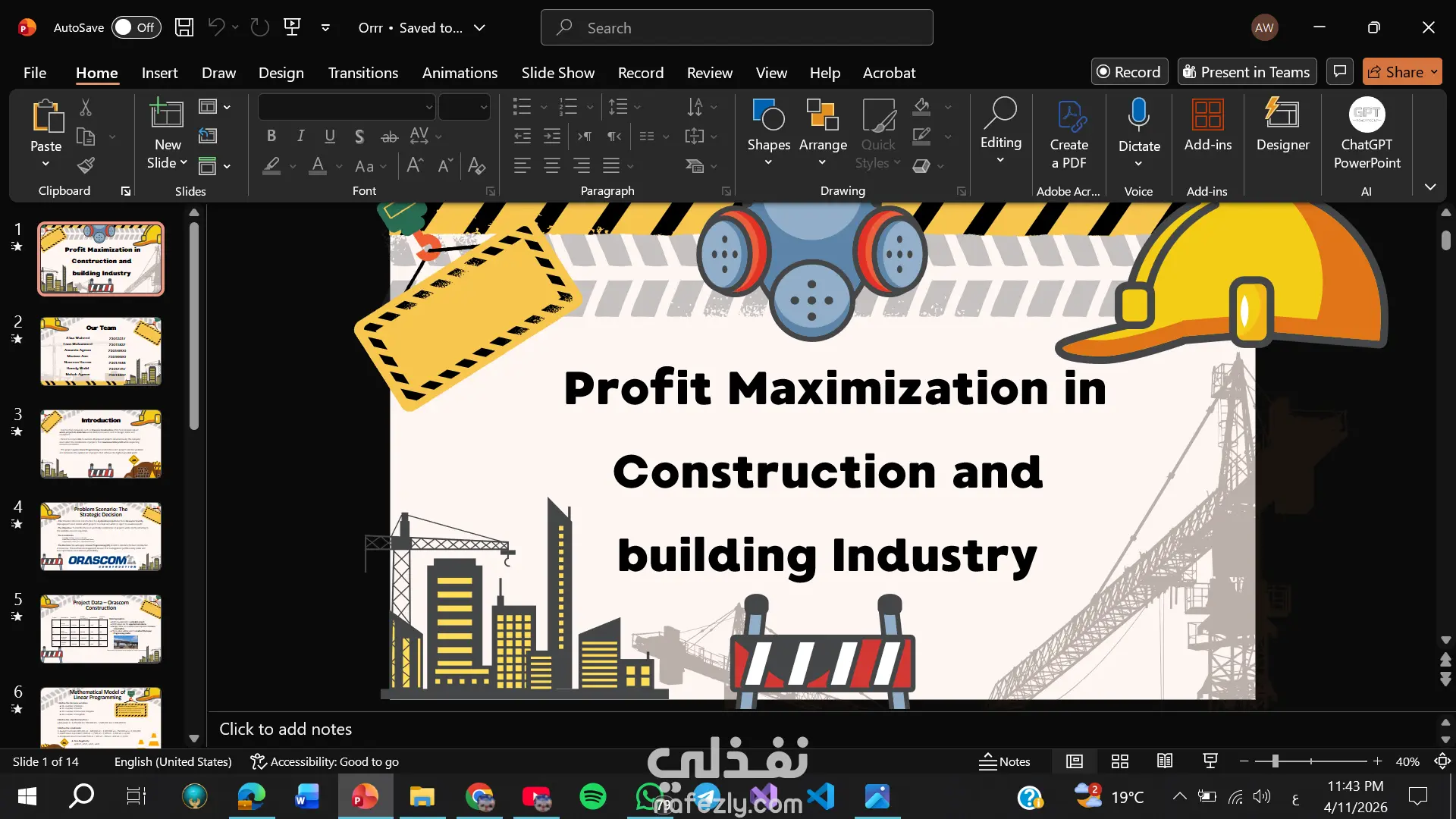
Task: Increase list indent level
Action: (x=552, y=136)
